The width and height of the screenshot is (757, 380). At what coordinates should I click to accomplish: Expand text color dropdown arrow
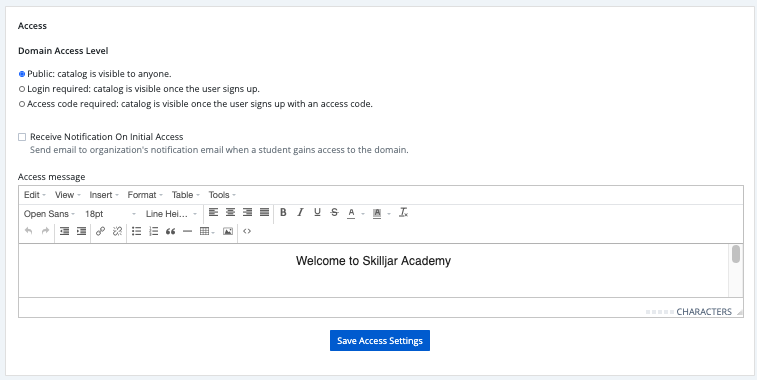[363, 213]
